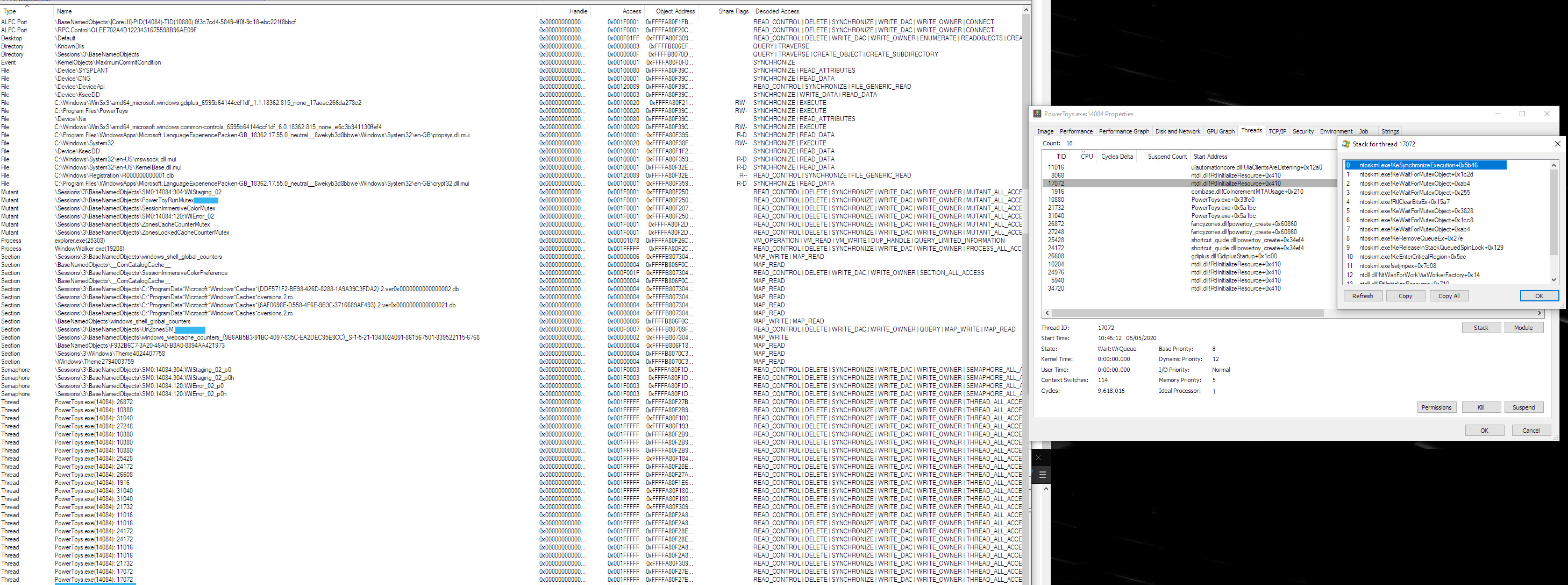Select thread 1916 combase.dll row

coord(1189,192)
